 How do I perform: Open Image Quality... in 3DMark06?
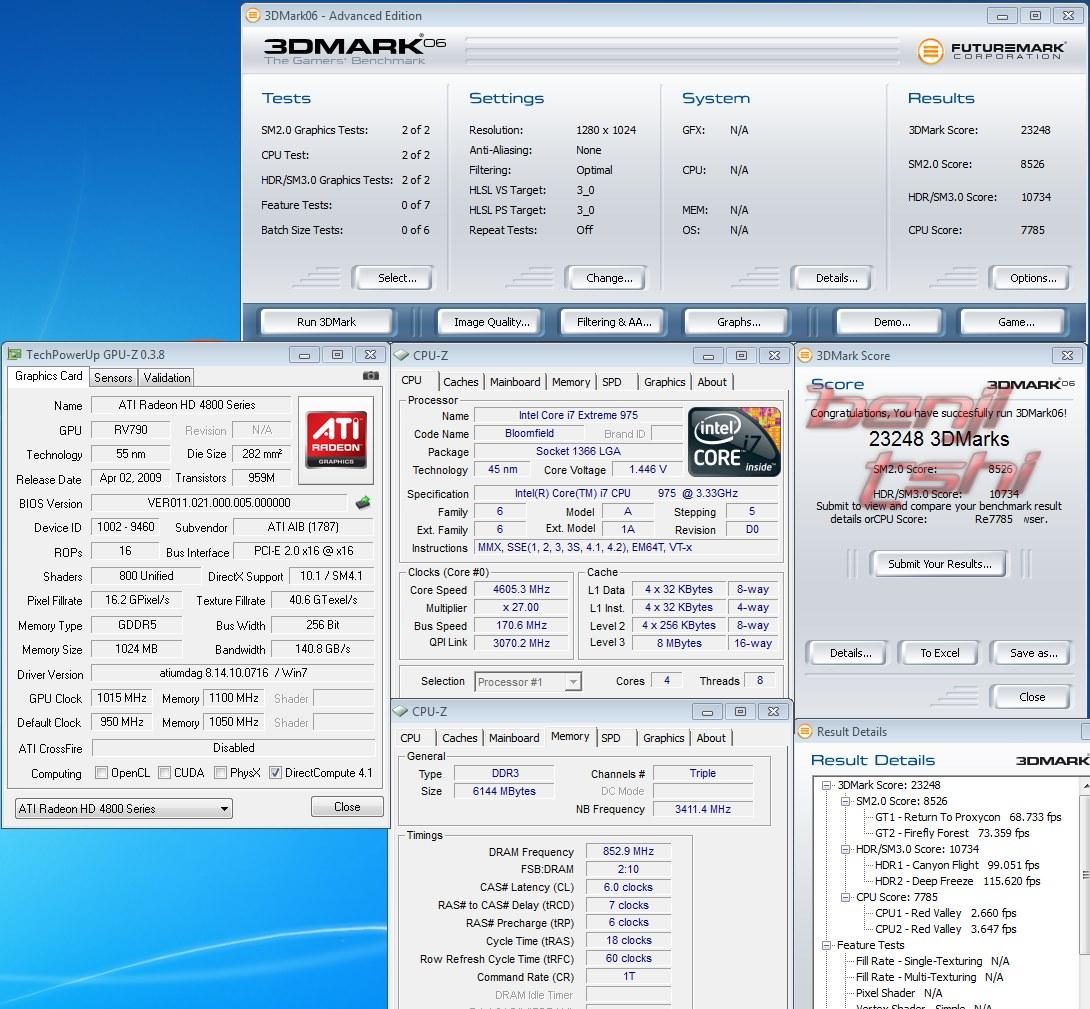(x=491, y=322)
